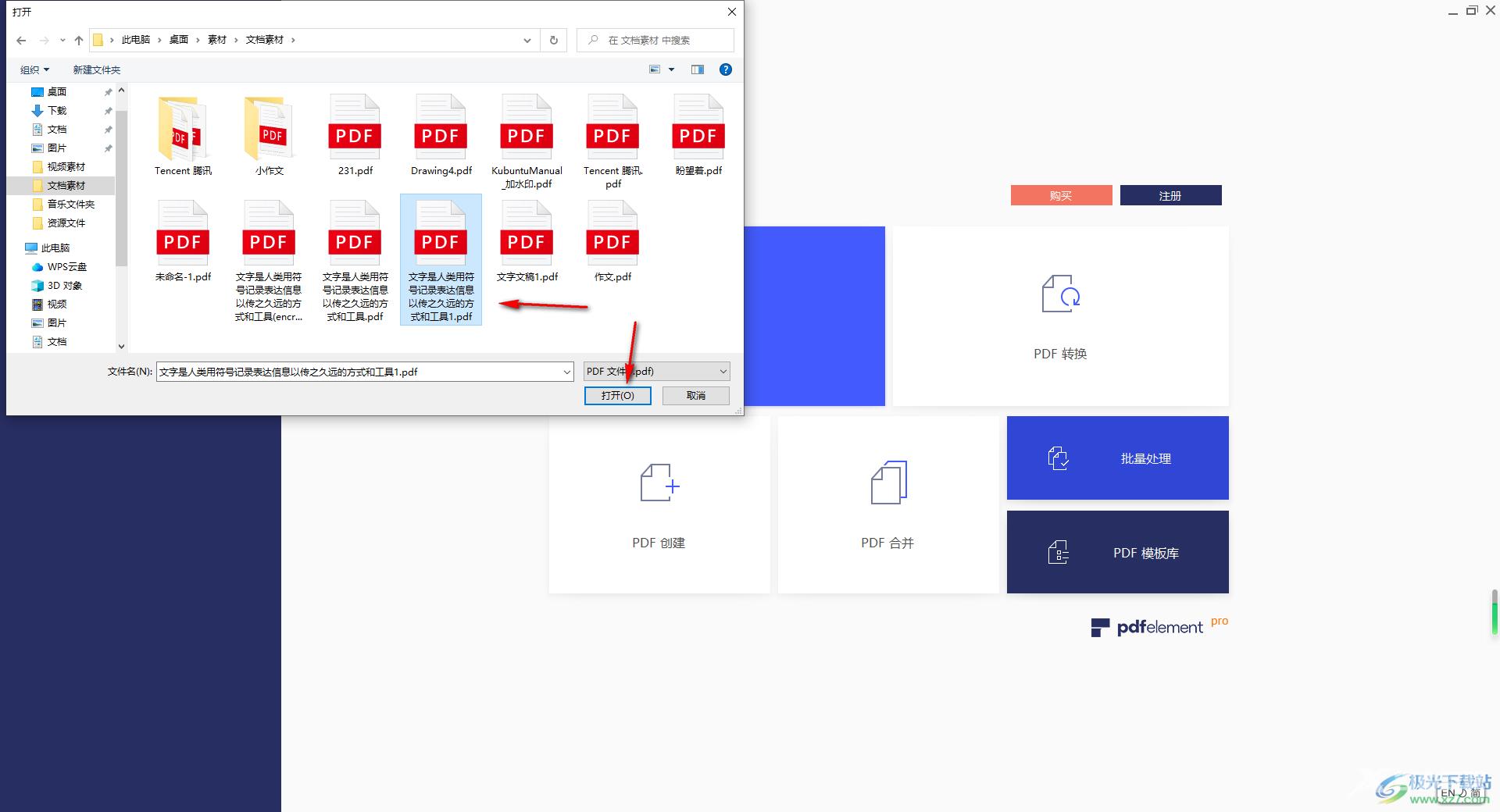Image resolution: width=1500 pixels, height=812 pixels.
Task: Select the 盼望着.pdf file
Action: pos(698,135)
